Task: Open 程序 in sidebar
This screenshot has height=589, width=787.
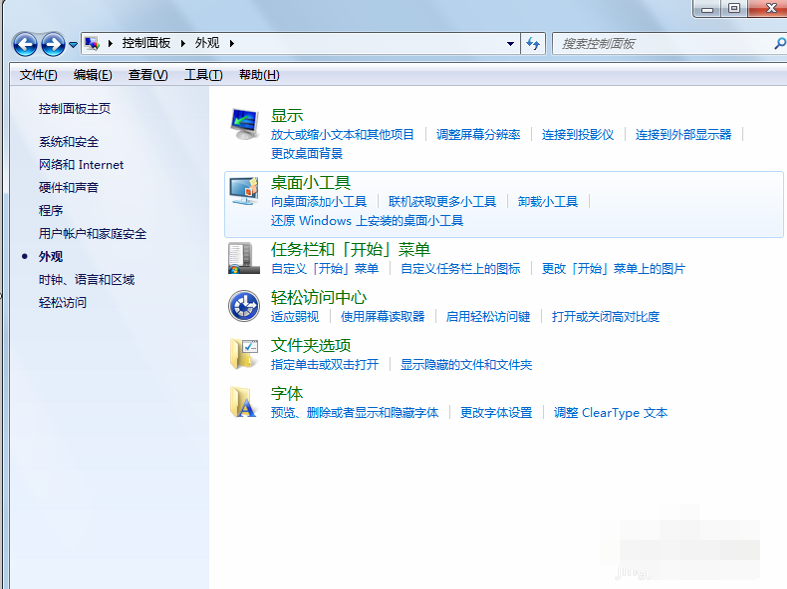Action: (x=51, y=211)
